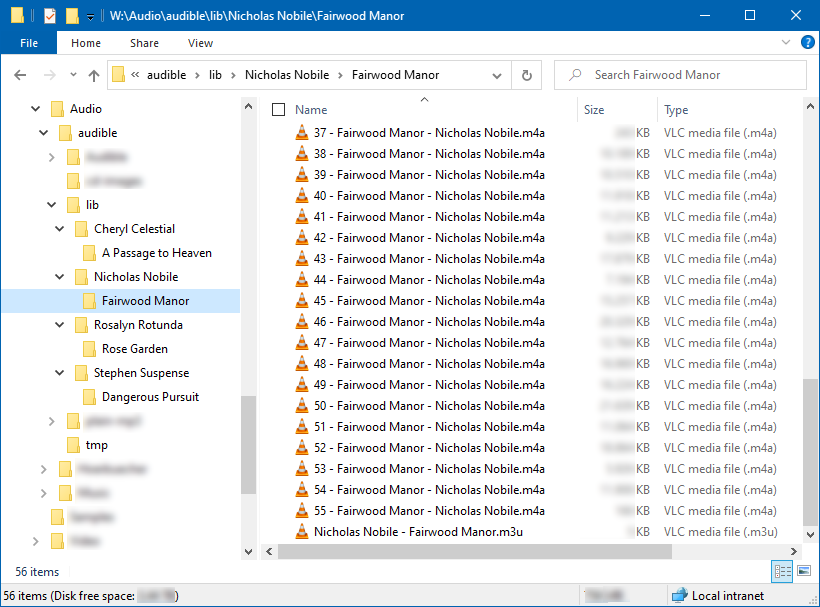The image size is (820, 607).
Task: Click the New folder quick access icon
Action: (x=72, y=16)
